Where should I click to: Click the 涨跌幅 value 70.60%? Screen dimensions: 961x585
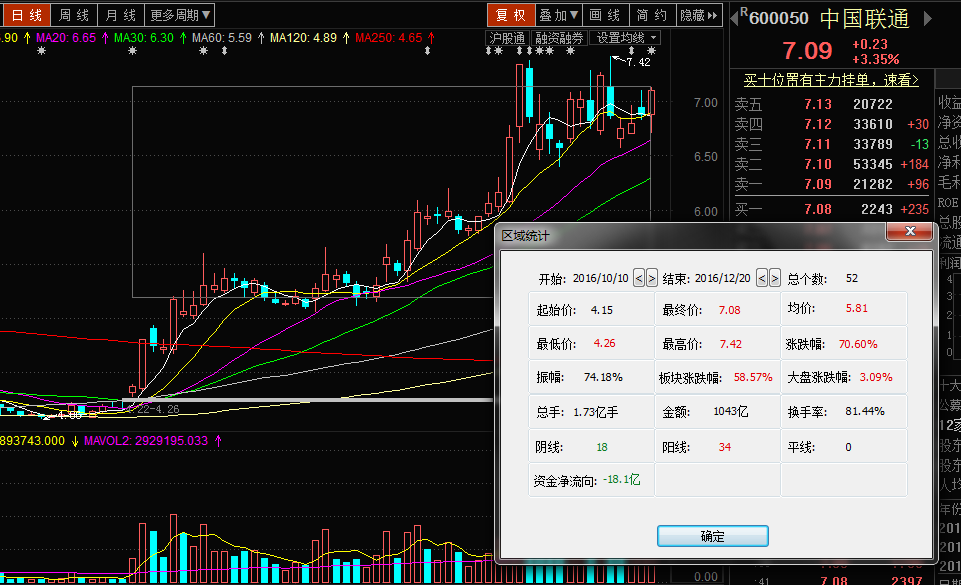pyautogui.click(x=858, y=344)
